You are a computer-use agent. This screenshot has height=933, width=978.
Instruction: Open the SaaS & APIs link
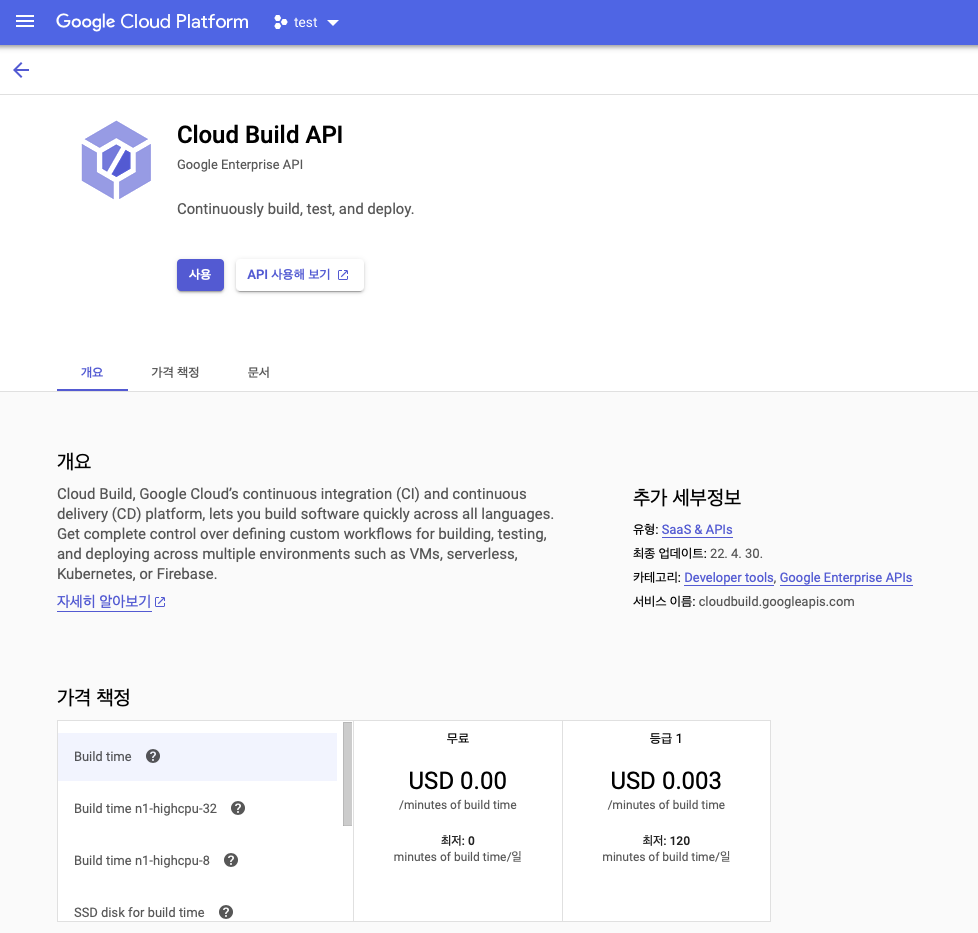[697, 529]
